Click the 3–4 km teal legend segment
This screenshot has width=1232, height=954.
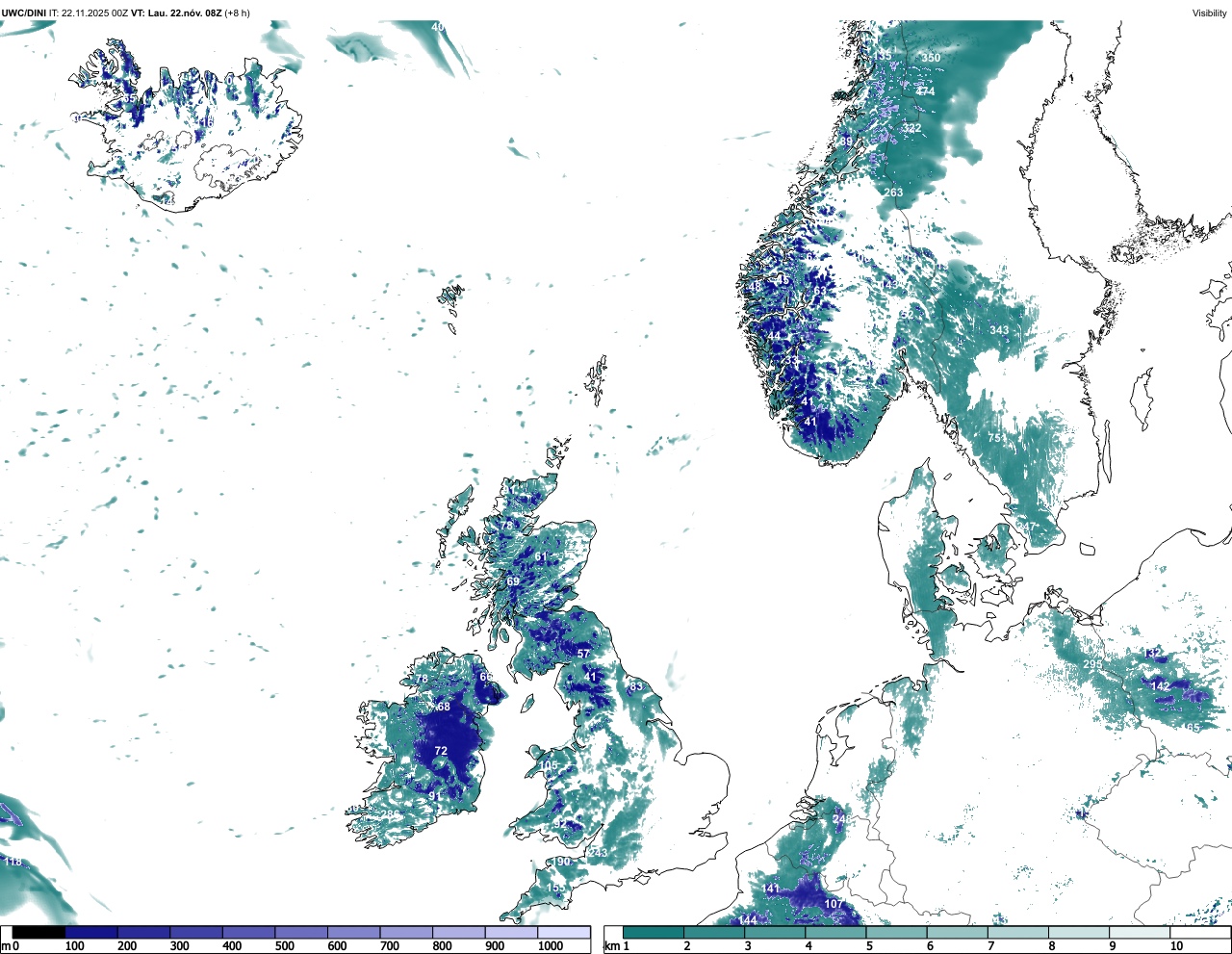point(776,932)
